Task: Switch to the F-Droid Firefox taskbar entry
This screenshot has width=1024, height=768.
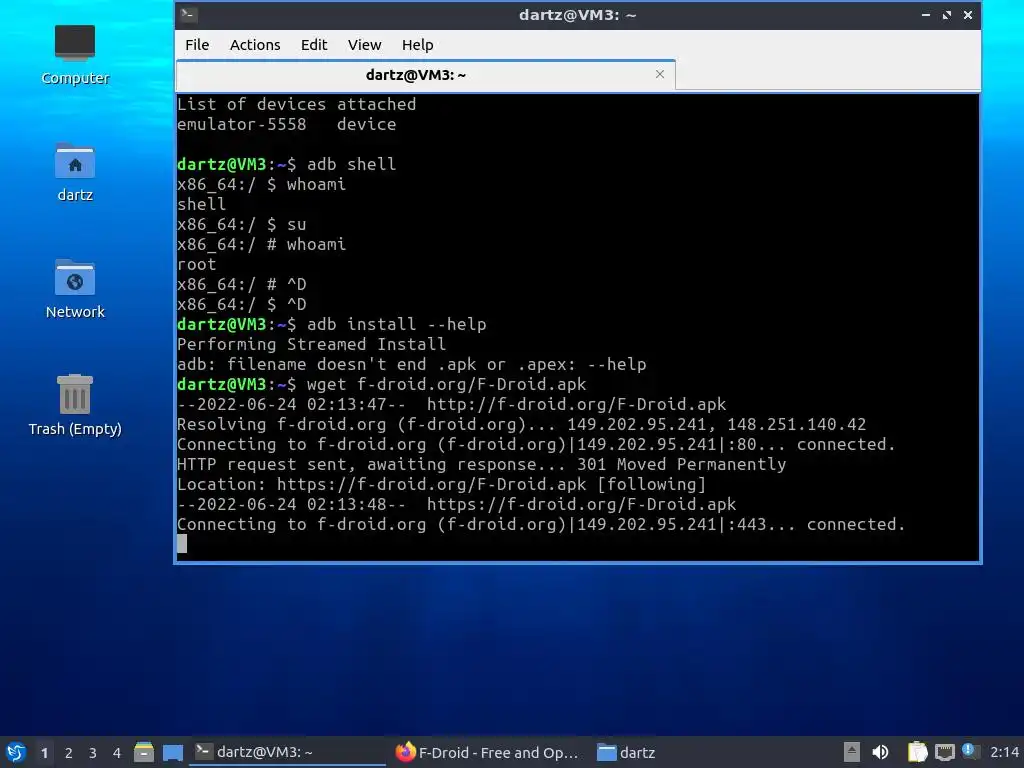Action: 487,752
